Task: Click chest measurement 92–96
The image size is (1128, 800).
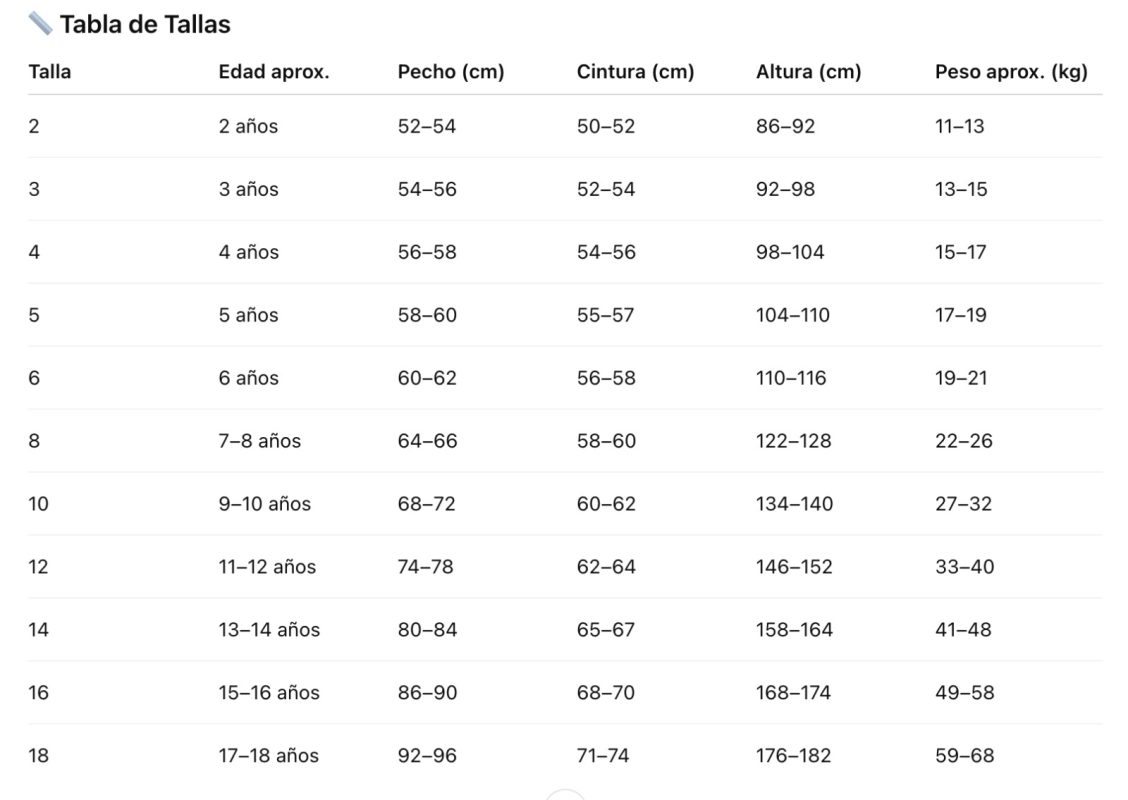Action: click(427, 756)
